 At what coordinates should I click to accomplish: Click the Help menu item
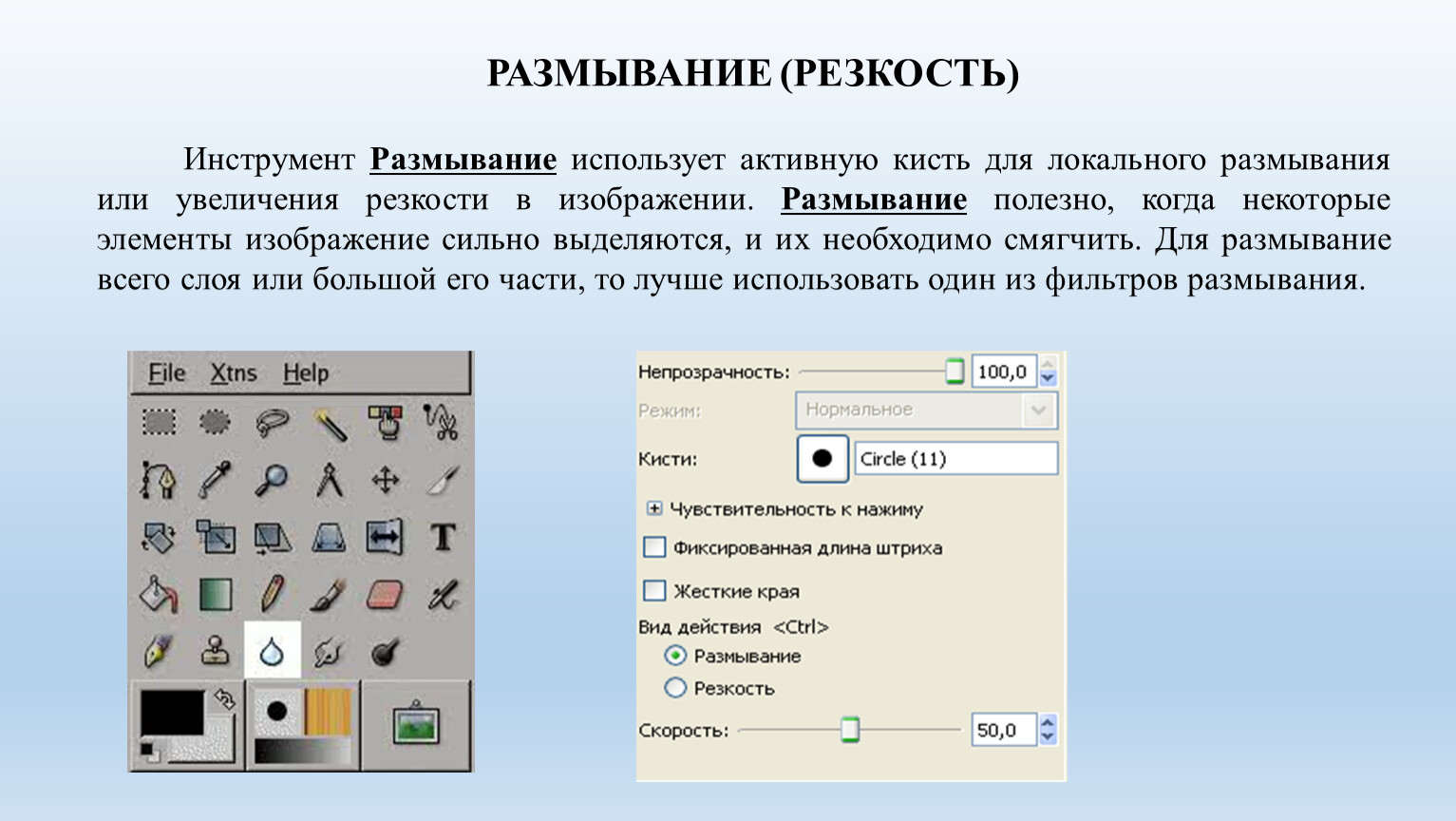(306, 373)
